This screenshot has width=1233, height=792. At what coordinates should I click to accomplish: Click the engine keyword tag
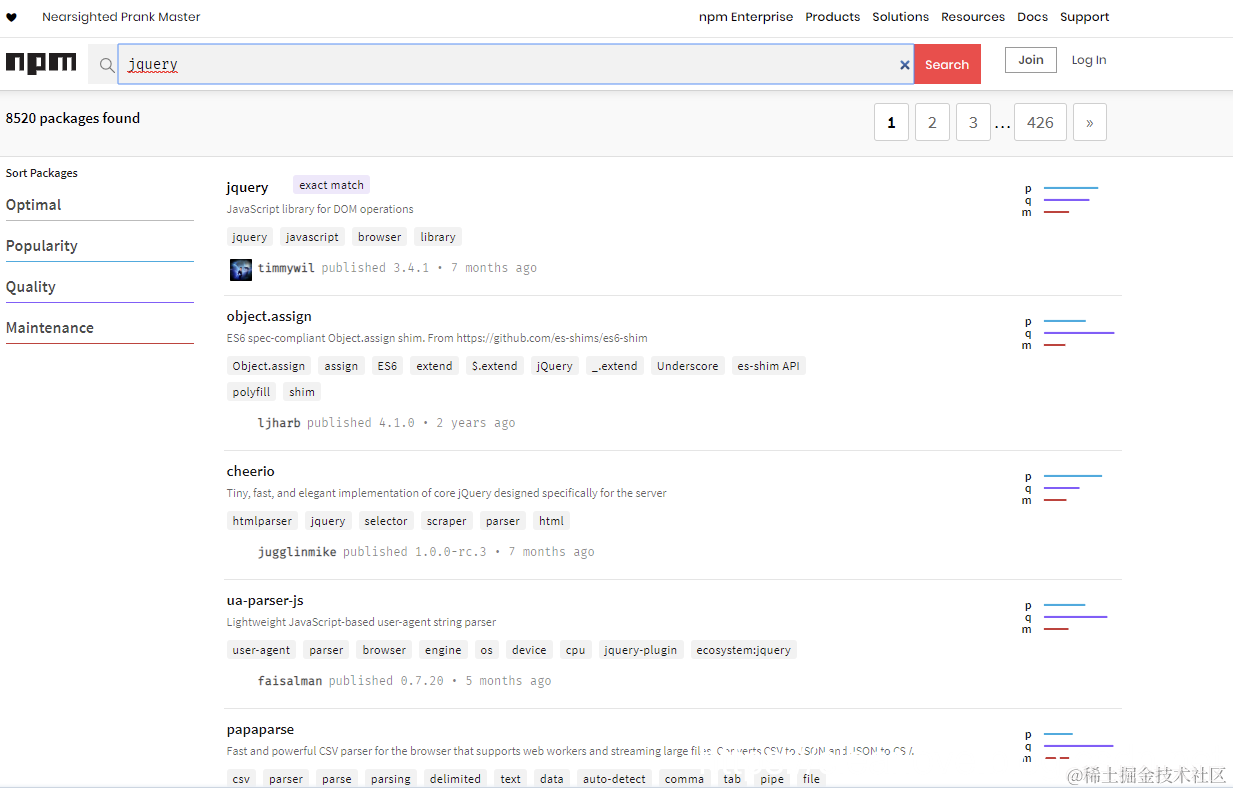[443, 650]
